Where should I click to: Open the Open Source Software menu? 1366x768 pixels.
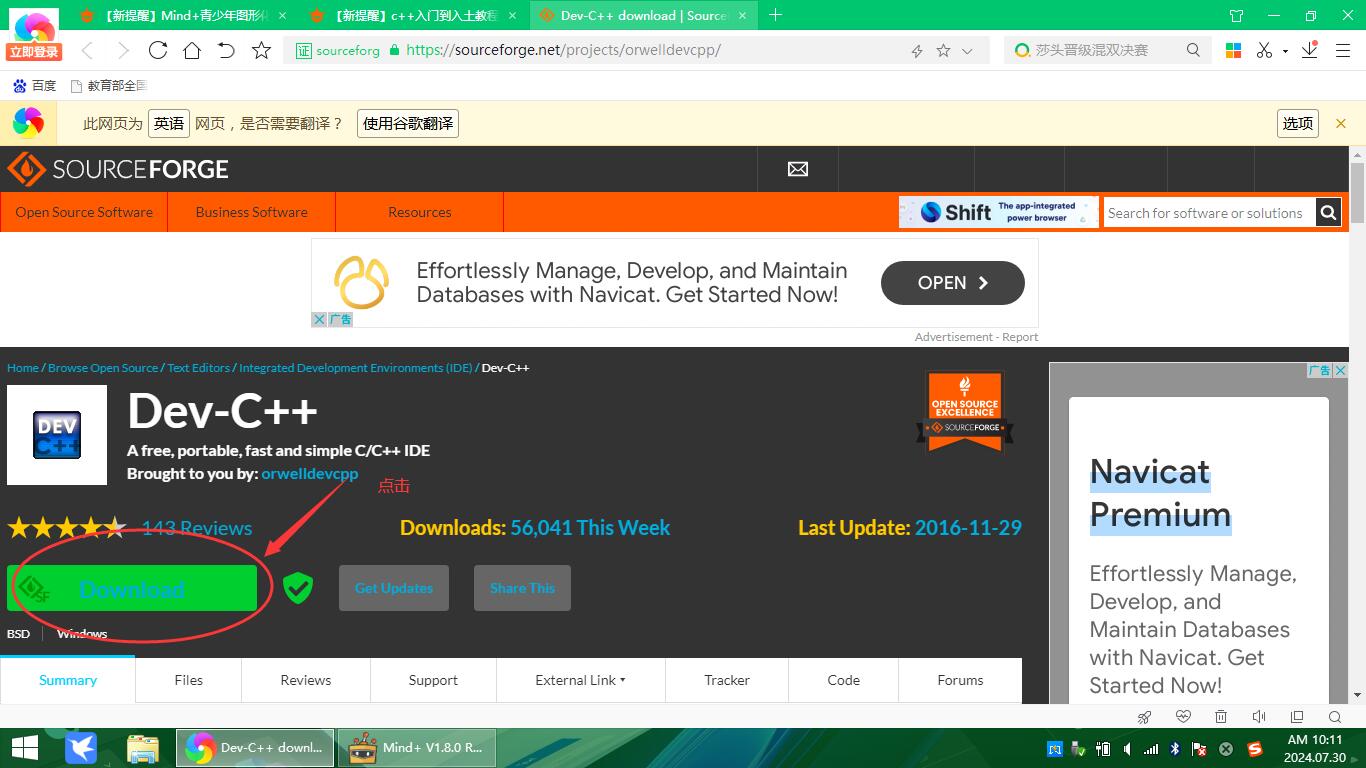[x=84, y=212]
